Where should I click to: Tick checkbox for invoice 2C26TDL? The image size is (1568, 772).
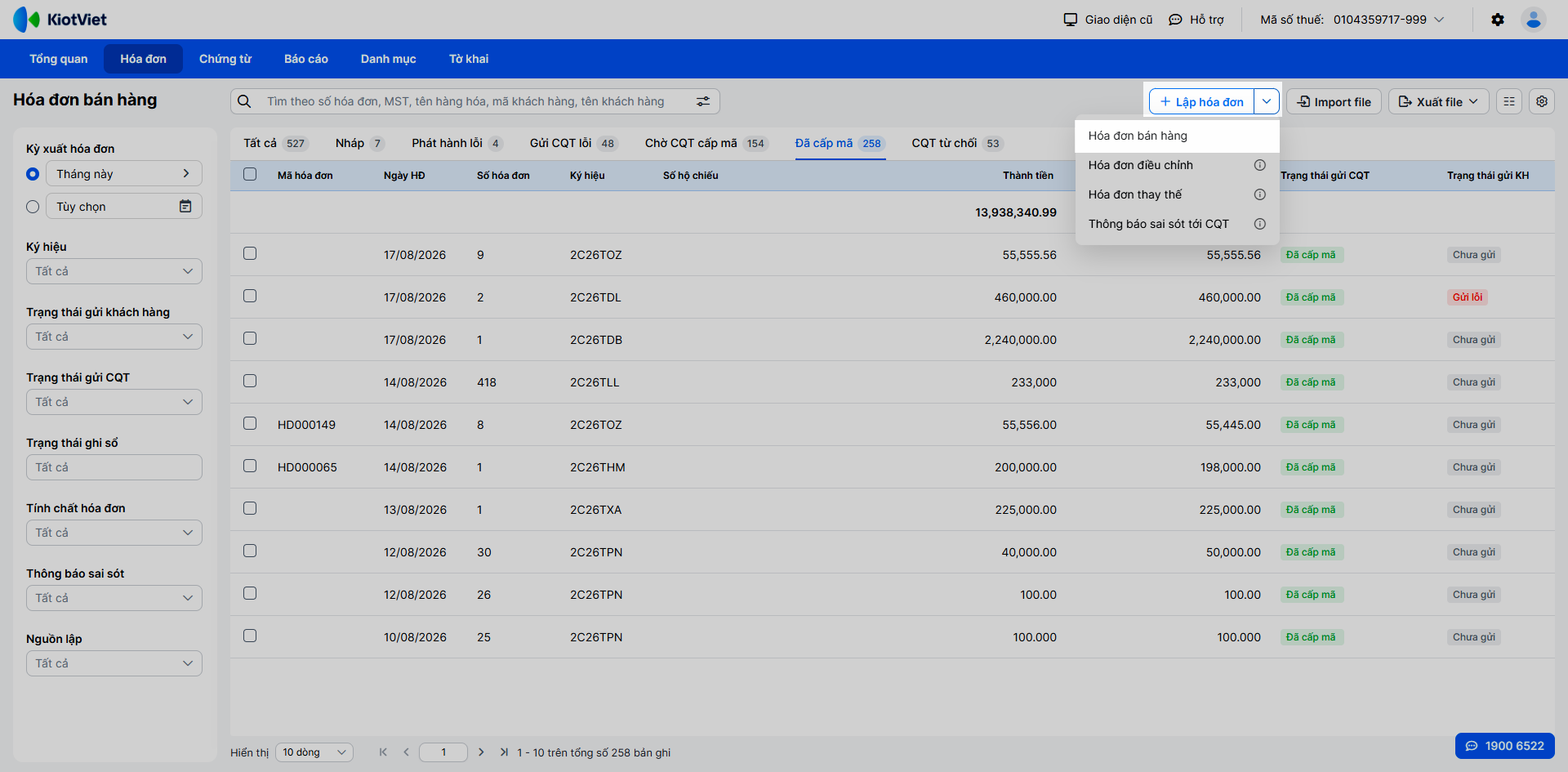250,296
